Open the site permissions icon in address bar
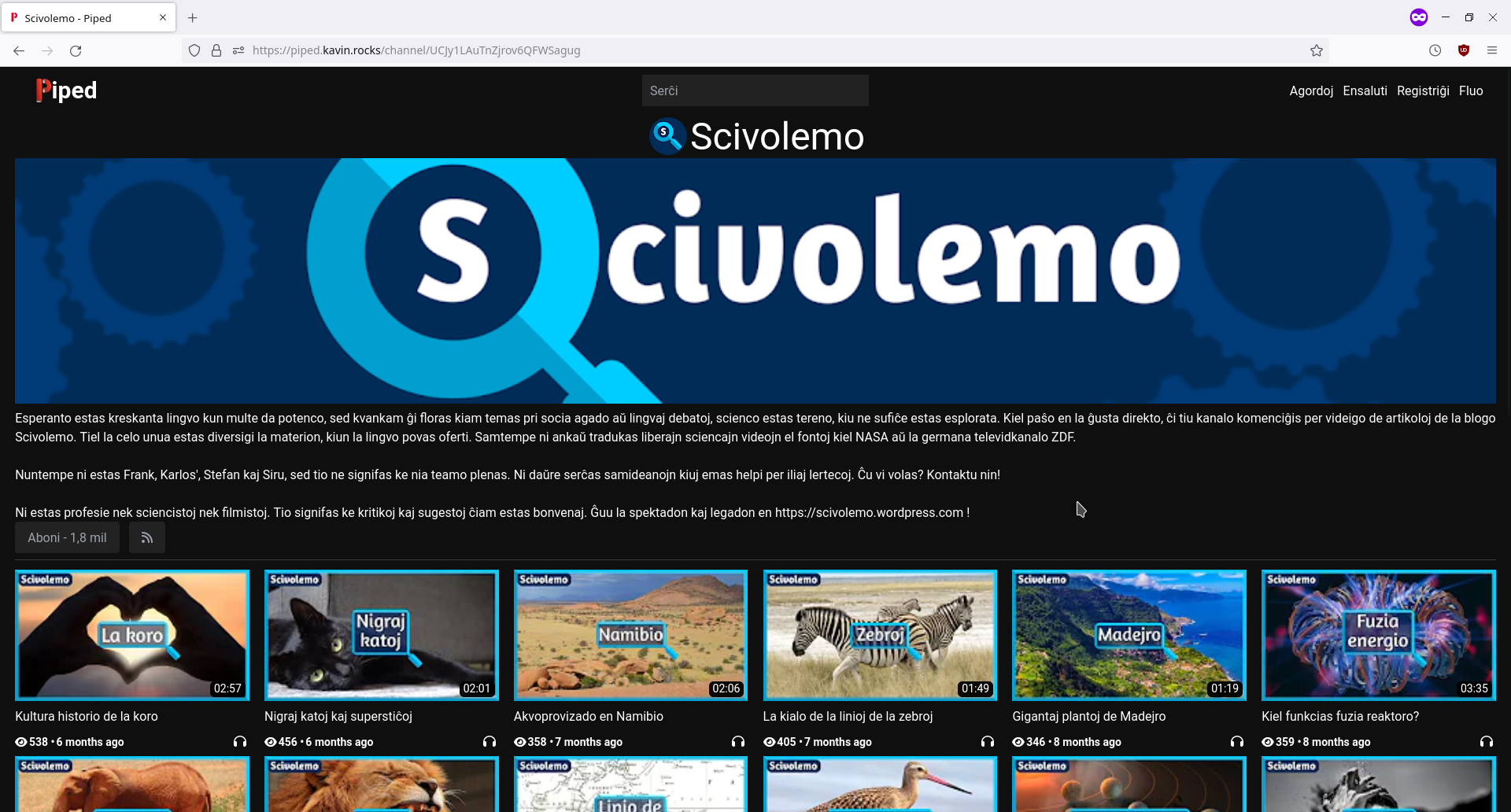This screenshot has height=812, width=1511. pos(238,50)
